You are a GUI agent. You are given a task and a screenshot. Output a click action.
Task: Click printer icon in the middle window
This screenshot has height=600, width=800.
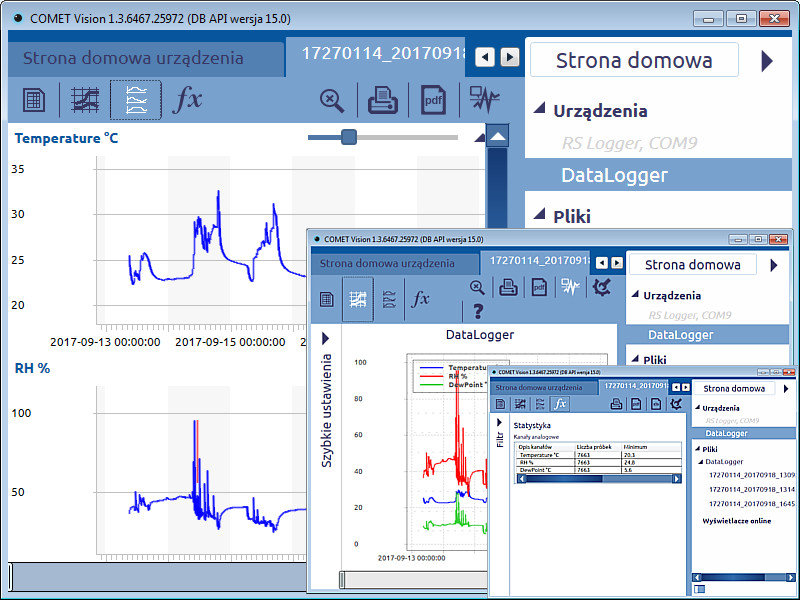pyautogui.click(x=508, y=287)
